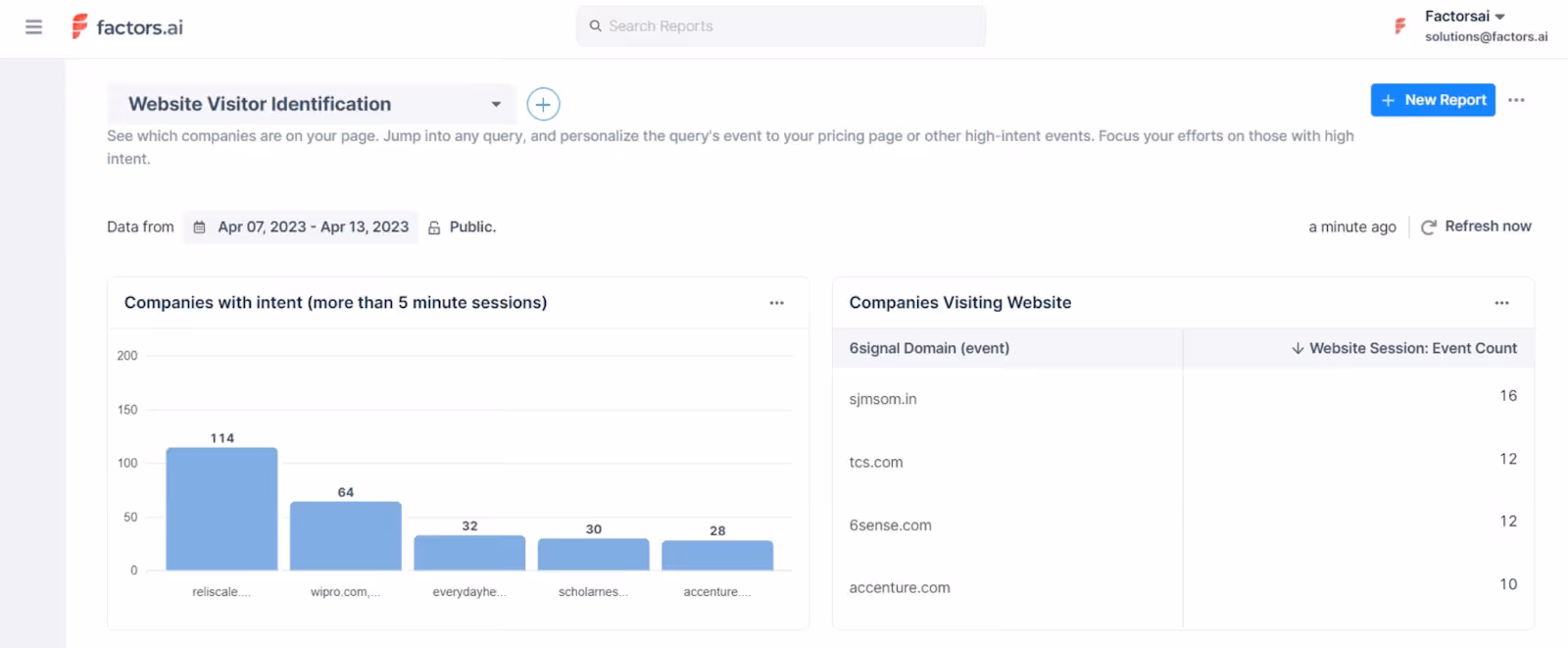Select the everydayhe bar with value 32
Screen dimensions: 1568x648
click(x=469, y=553)
